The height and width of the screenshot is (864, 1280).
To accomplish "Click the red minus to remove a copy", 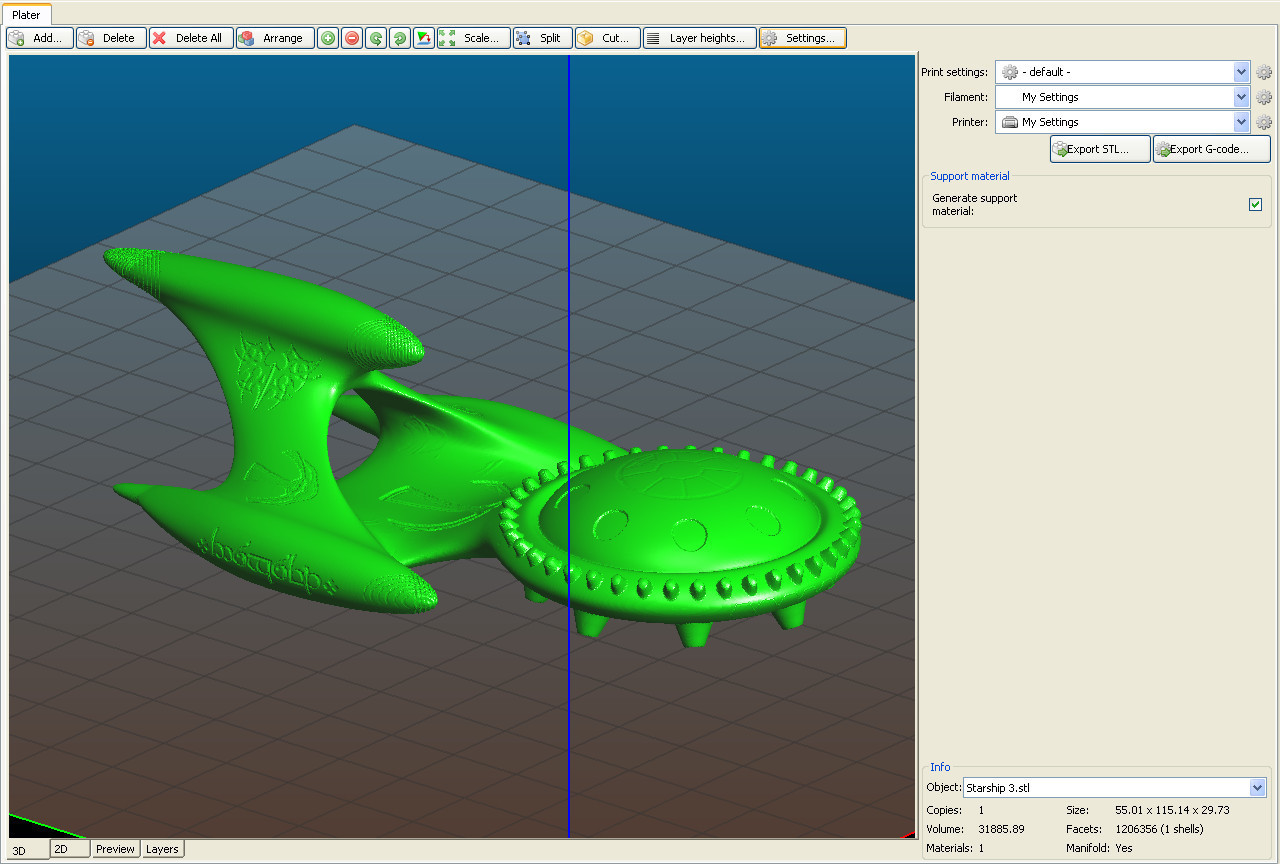I will [x=351, y=38].
